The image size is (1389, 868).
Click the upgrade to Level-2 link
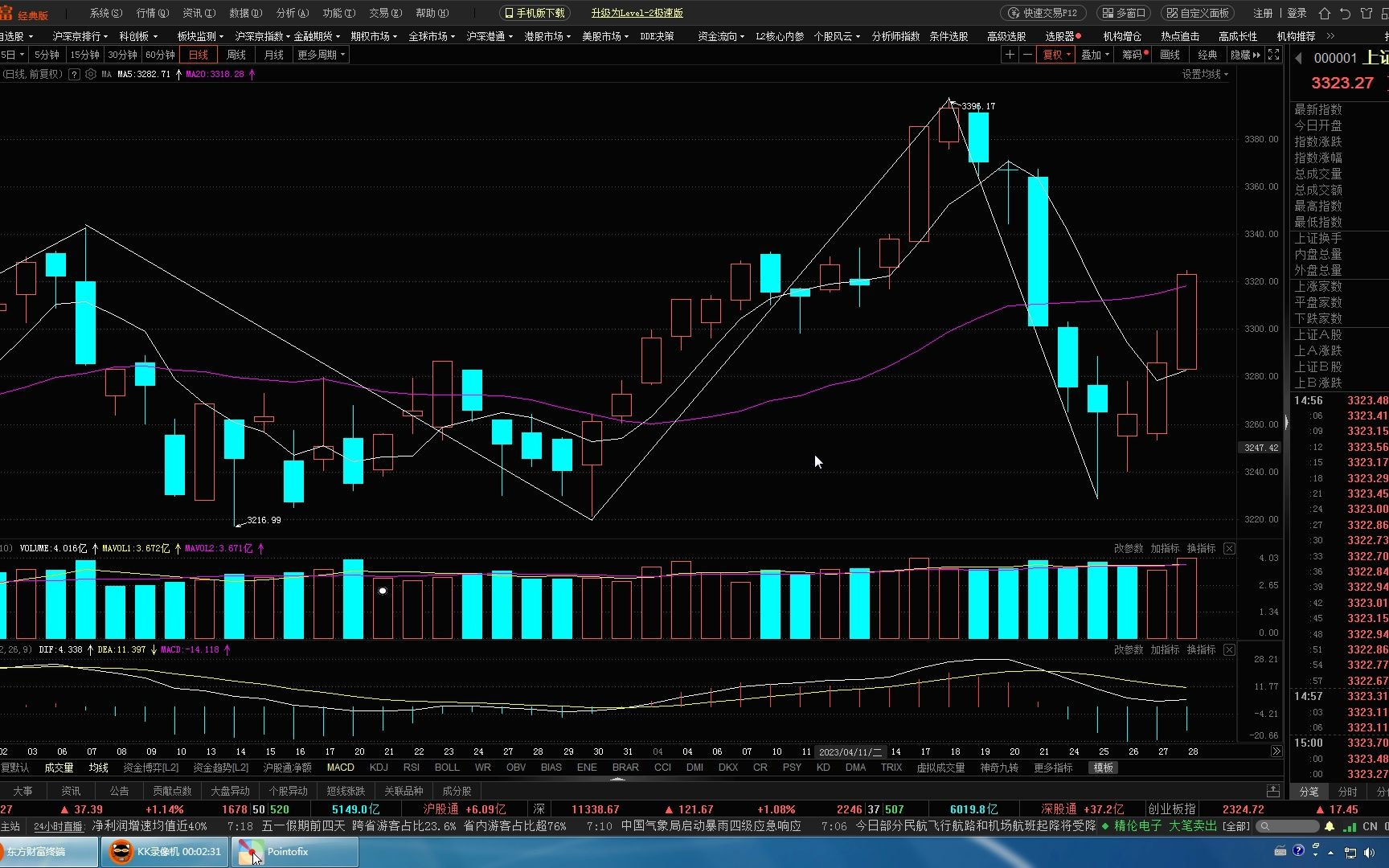(x=637, y=13)
